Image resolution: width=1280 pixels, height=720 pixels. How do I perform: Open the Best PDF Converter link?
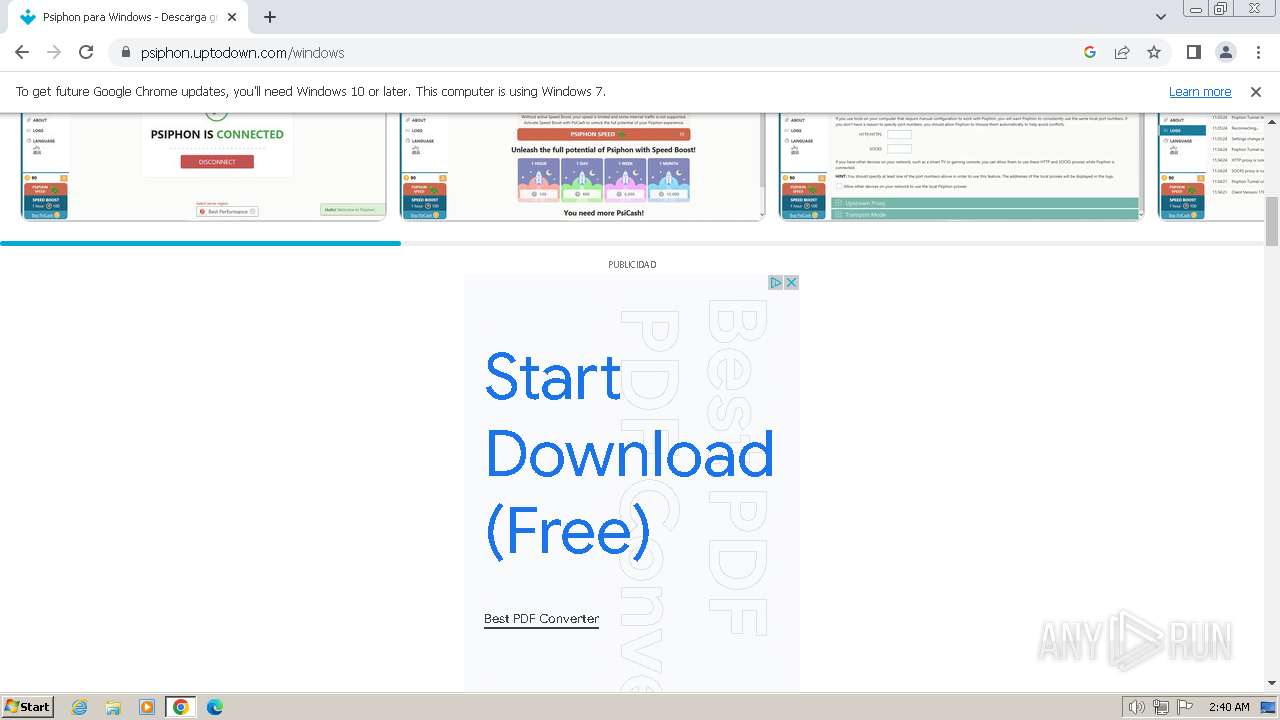(541, 619)
